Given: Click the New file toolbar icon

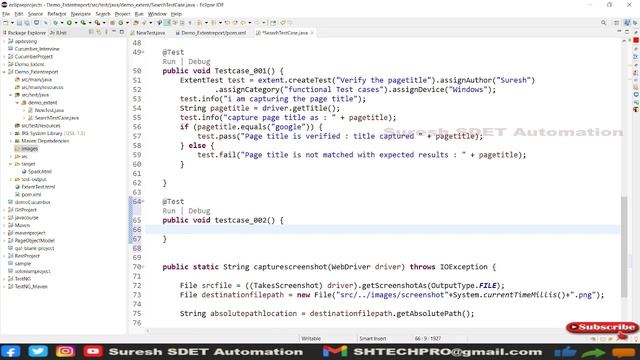Looking at the screenshot, I should click(x=6, y=23).
